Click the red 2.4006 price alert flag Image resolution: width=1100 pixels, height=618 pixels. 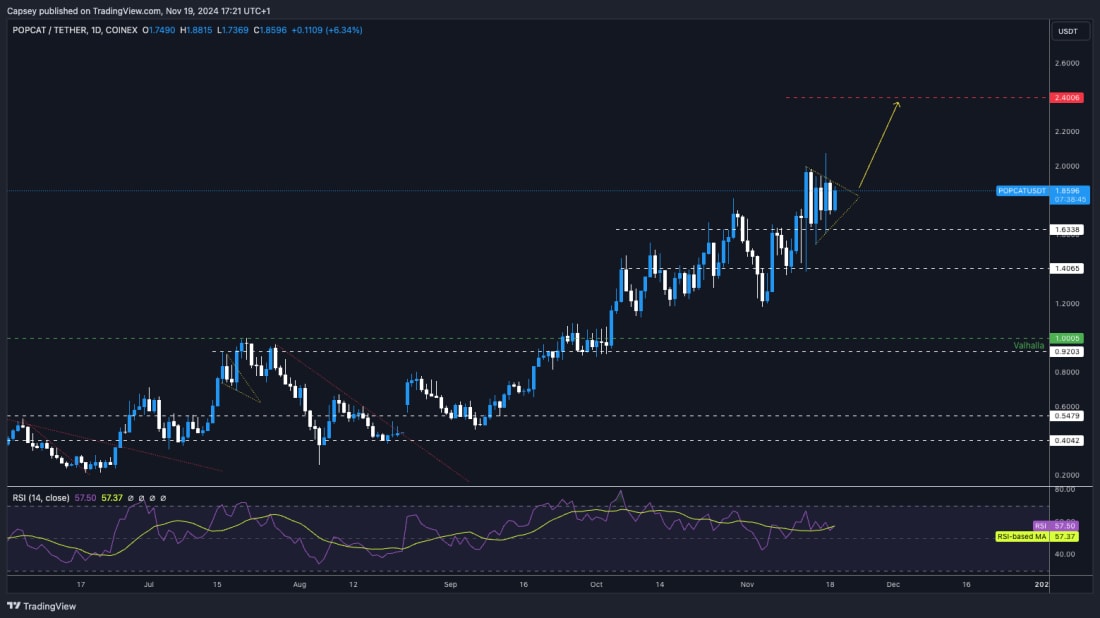(x=1065, y=97)
